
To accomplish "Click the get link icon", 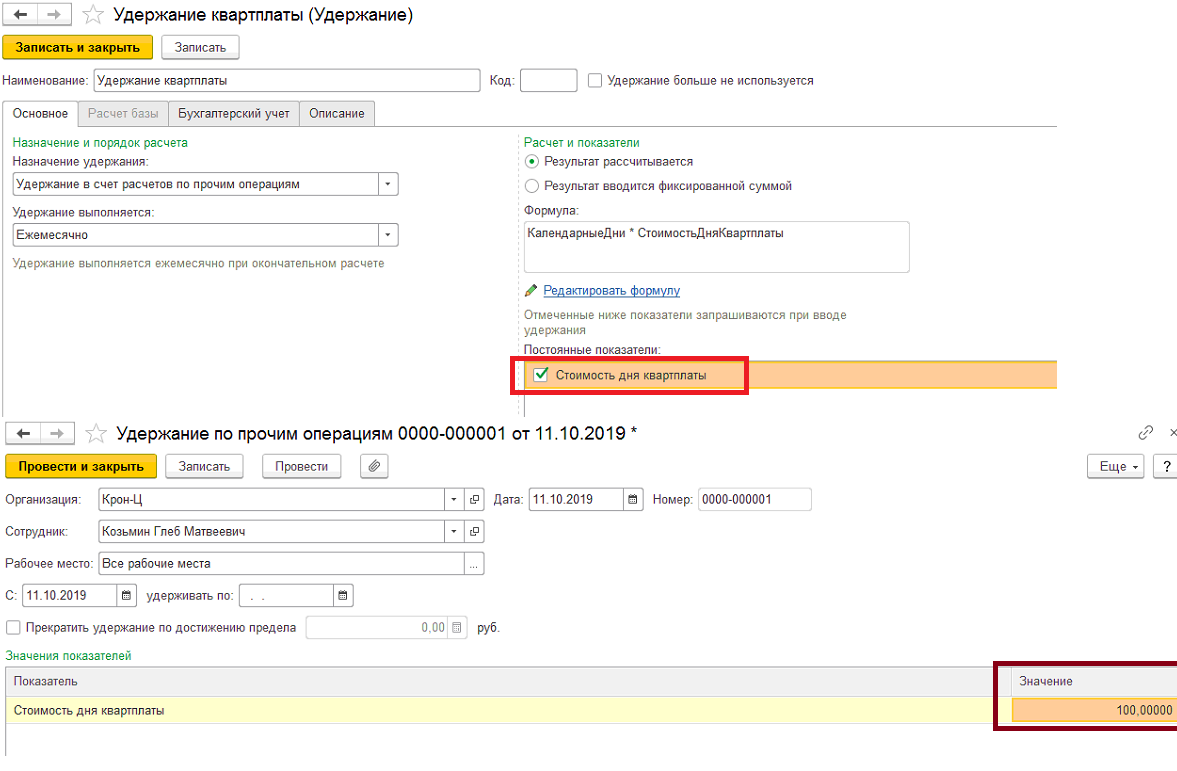I will 1145,433.
